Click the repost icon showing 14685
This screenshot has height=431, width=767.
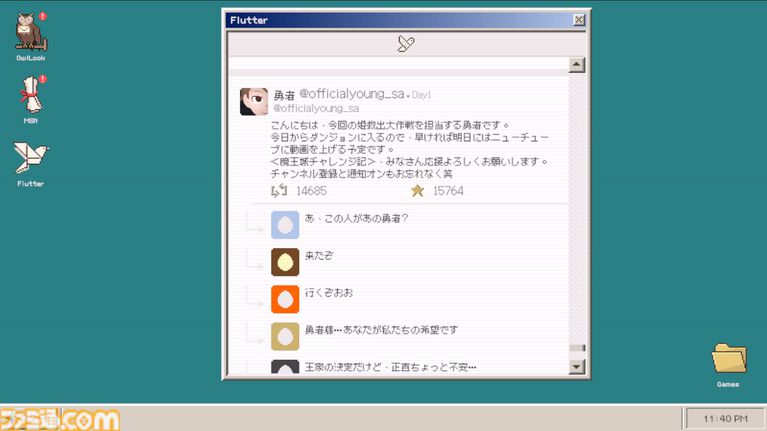(x=279, y=190)
